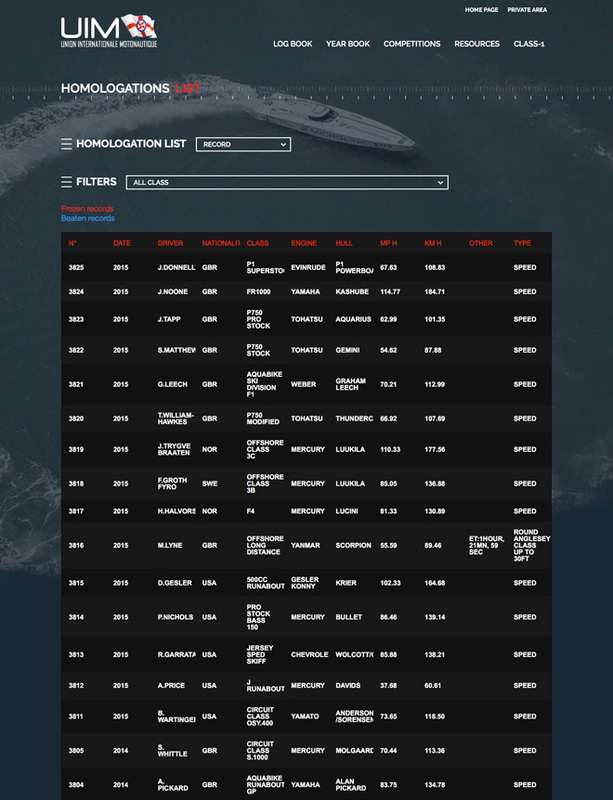
Task: Open the Year Book menu
Action: [347, 44]
